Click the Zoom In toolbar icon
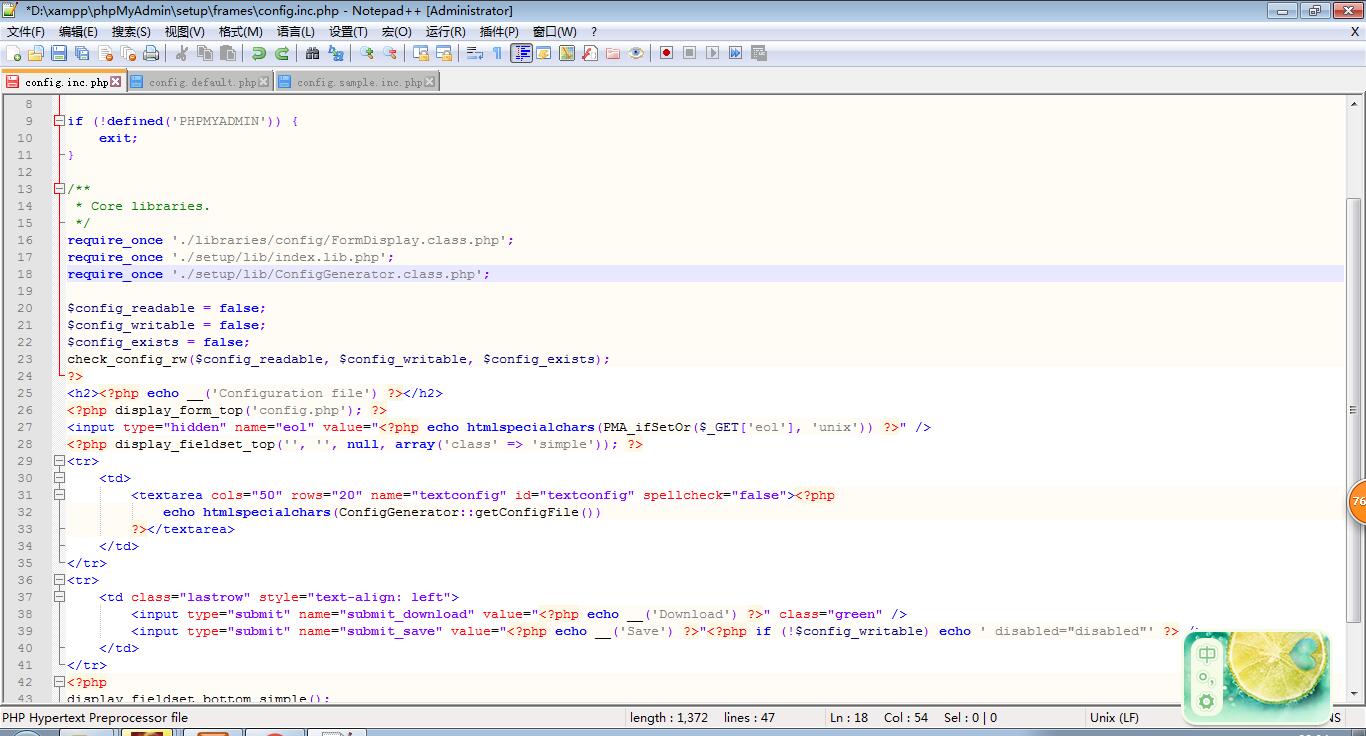Image resolution: width=1366 pixels, height=736 pixels. click(x=367, y=53)
